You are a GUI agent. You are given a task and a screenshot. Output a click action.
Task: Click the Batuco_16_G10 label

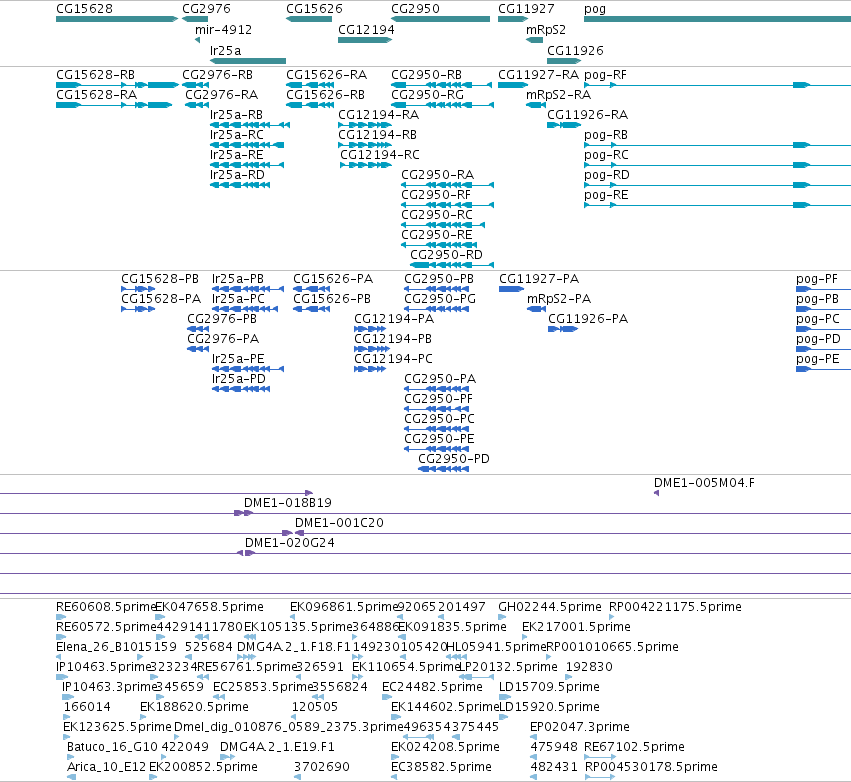112,747
